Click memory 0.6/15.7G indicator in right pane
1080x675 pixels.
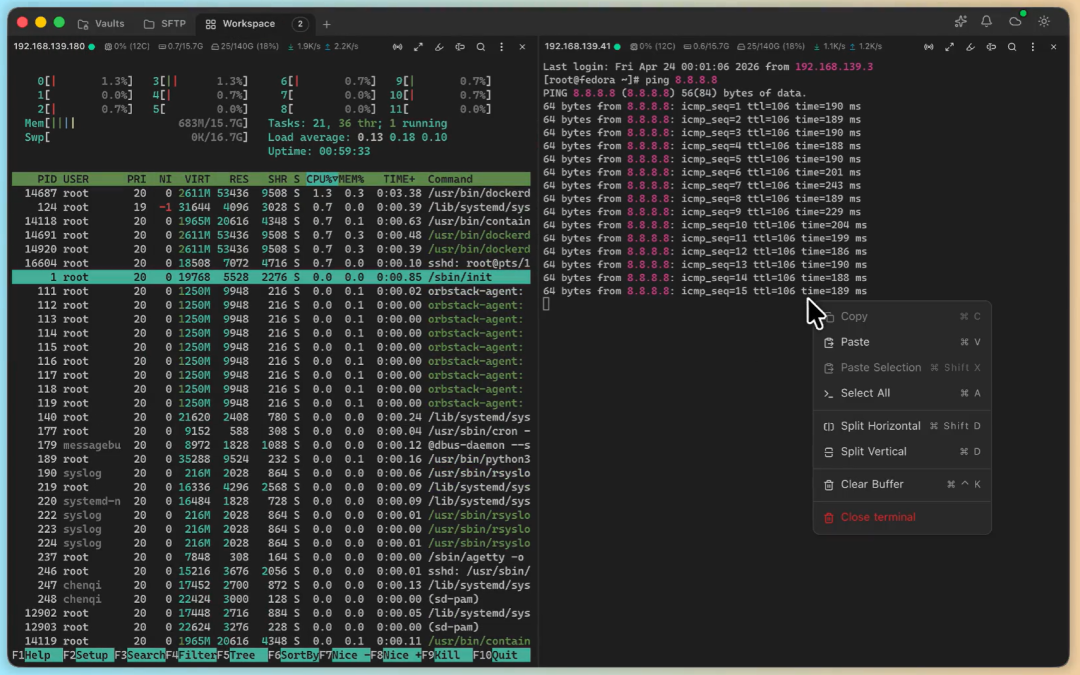[706, 47]
